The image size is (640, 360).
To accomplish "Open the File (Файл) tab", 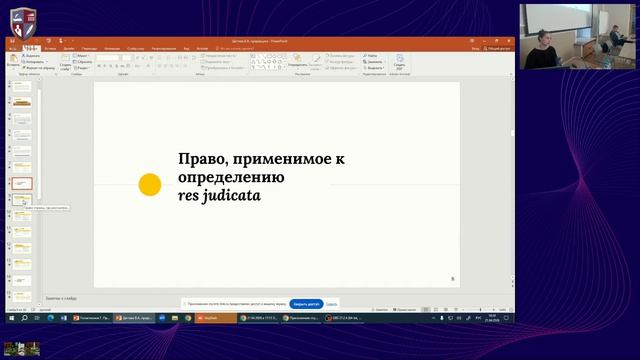I will [x=13, y=48].
